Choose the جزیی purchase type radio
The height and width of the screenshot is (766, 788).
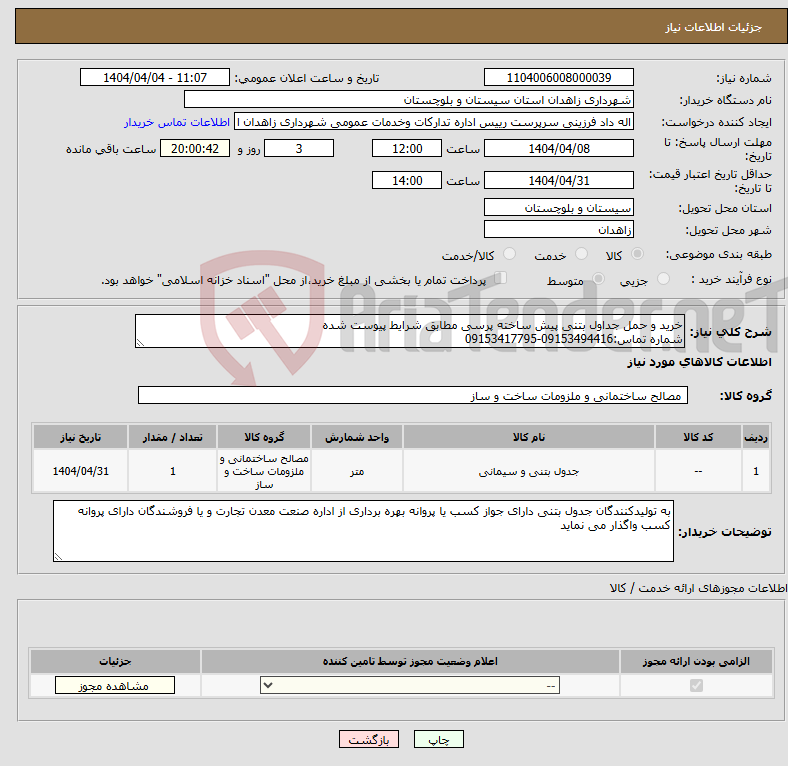(663, 279)
